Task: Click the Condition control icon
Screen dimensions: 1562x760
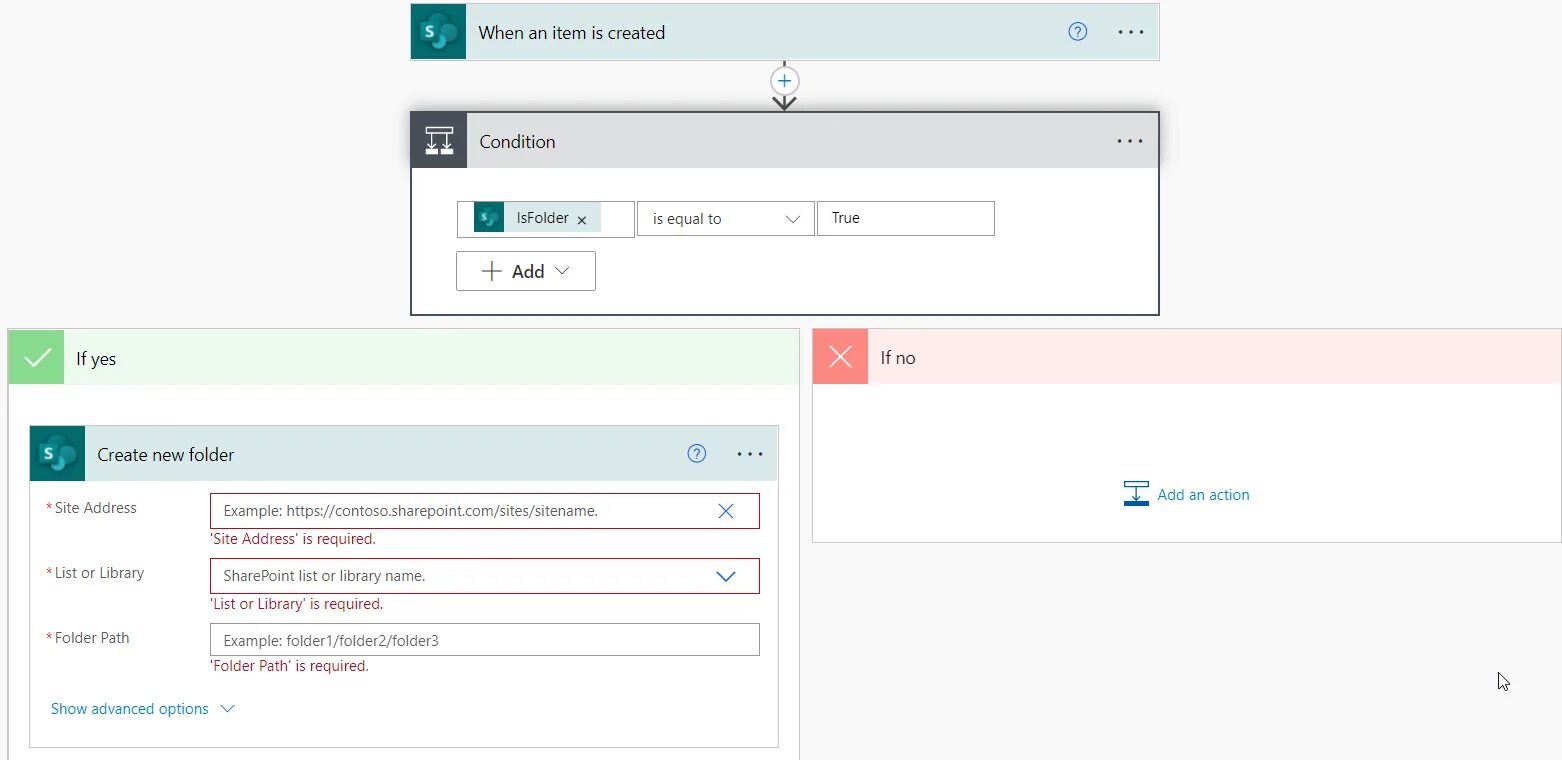Action: (x=439, y=141)
